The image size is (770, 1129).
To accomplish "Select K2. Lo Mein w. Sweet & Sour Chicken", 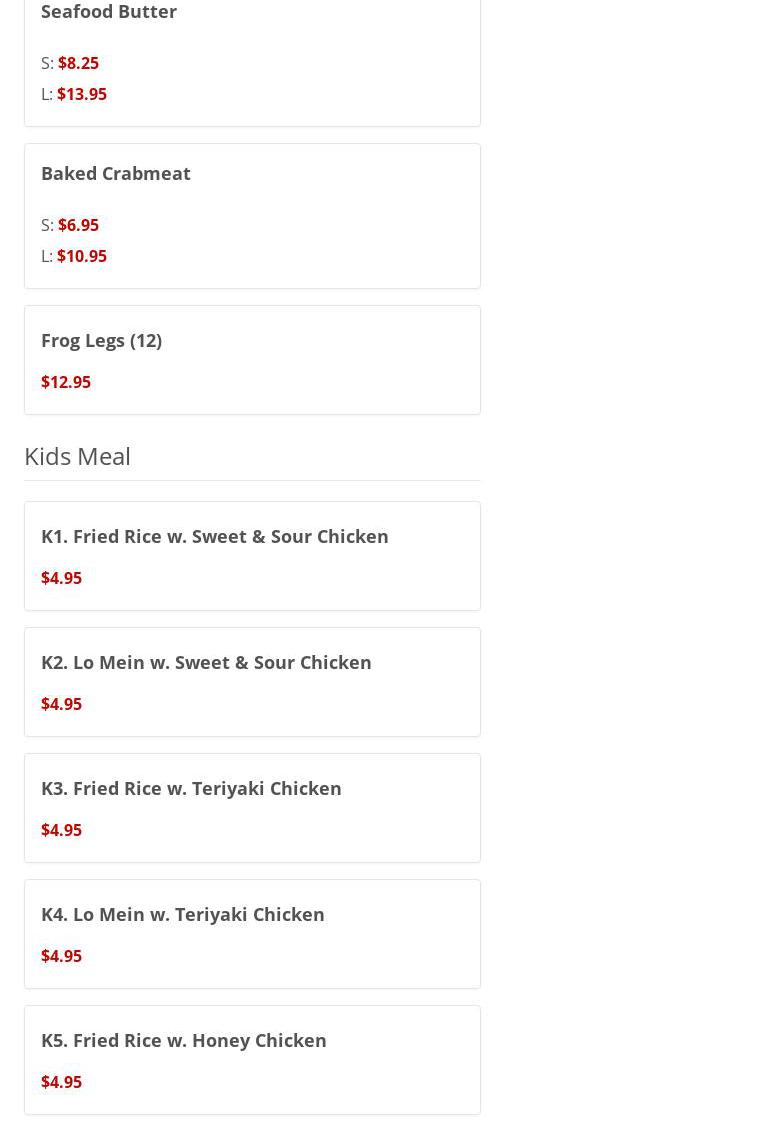I will pos(206,662).
